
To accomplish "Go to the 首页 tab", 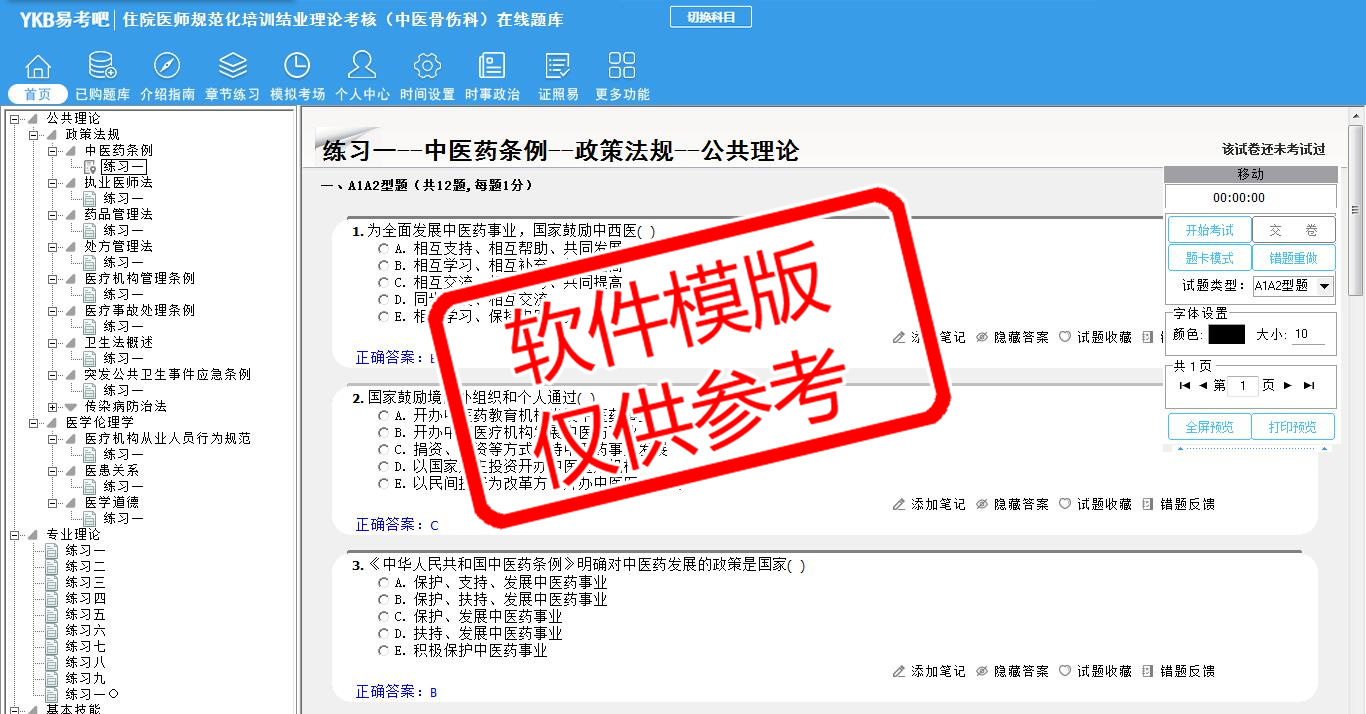I will pos(38,94).
